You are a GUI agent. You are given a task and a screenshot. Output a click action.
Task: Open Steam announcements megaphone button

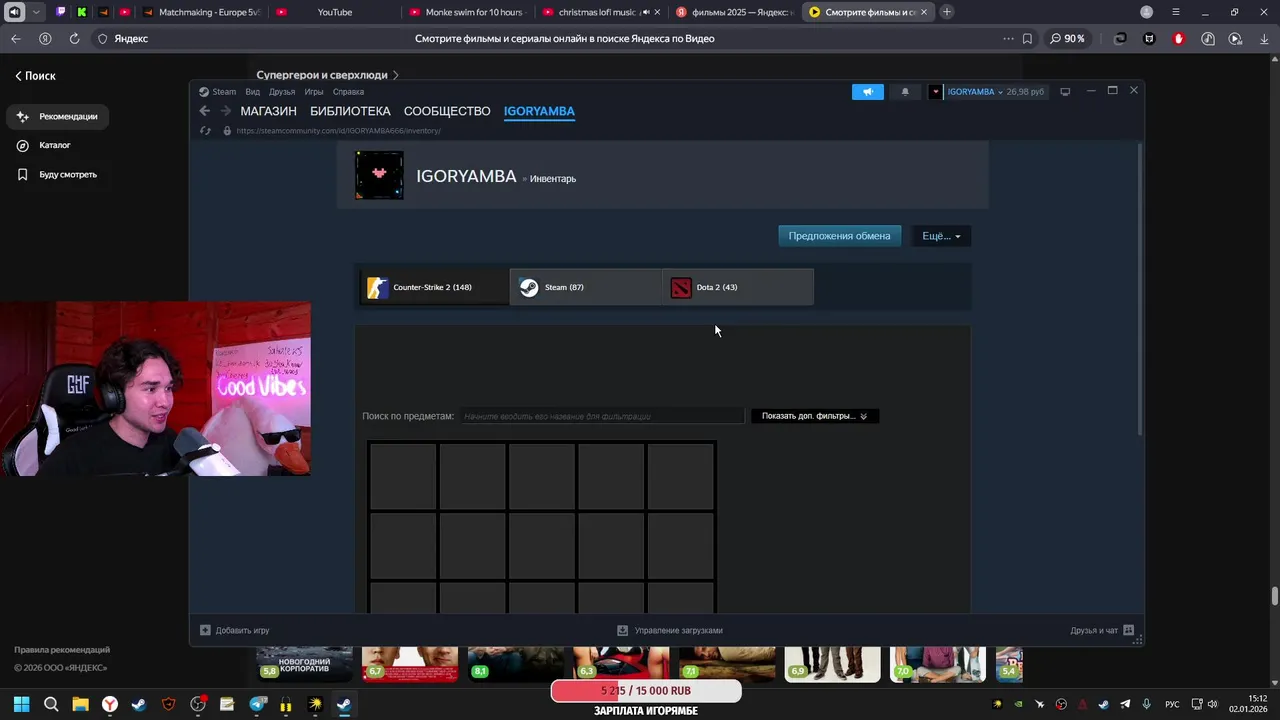coord(868,91)
